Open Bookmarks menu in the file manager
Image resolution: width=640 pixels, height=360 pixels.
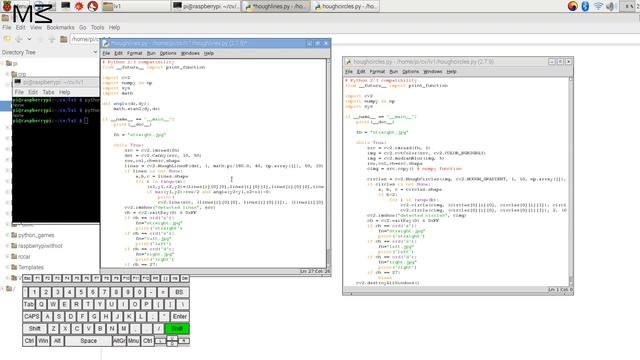60,27
